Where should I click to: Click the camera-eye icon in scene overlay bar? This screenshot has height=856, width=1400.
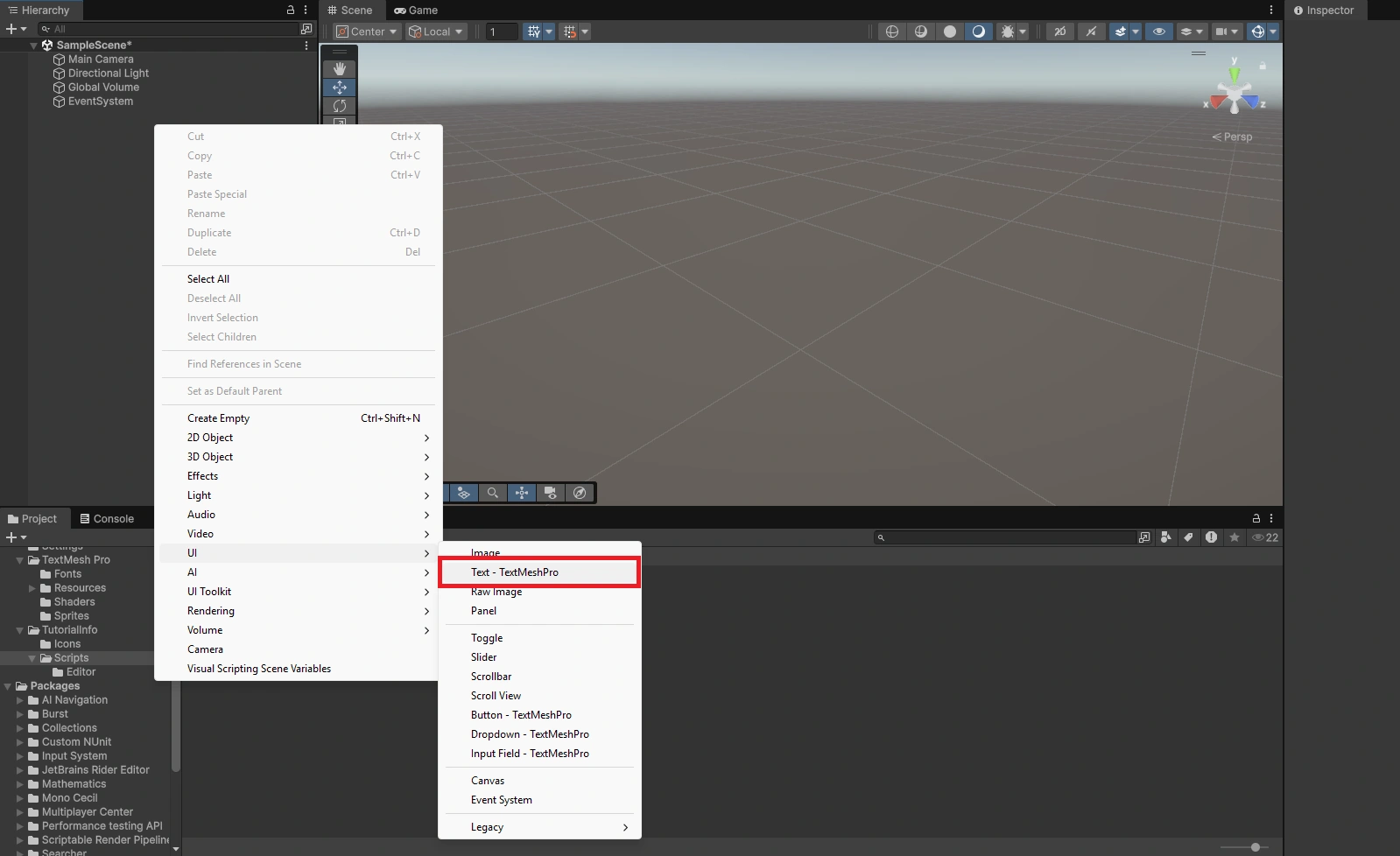tap(551, 493)
